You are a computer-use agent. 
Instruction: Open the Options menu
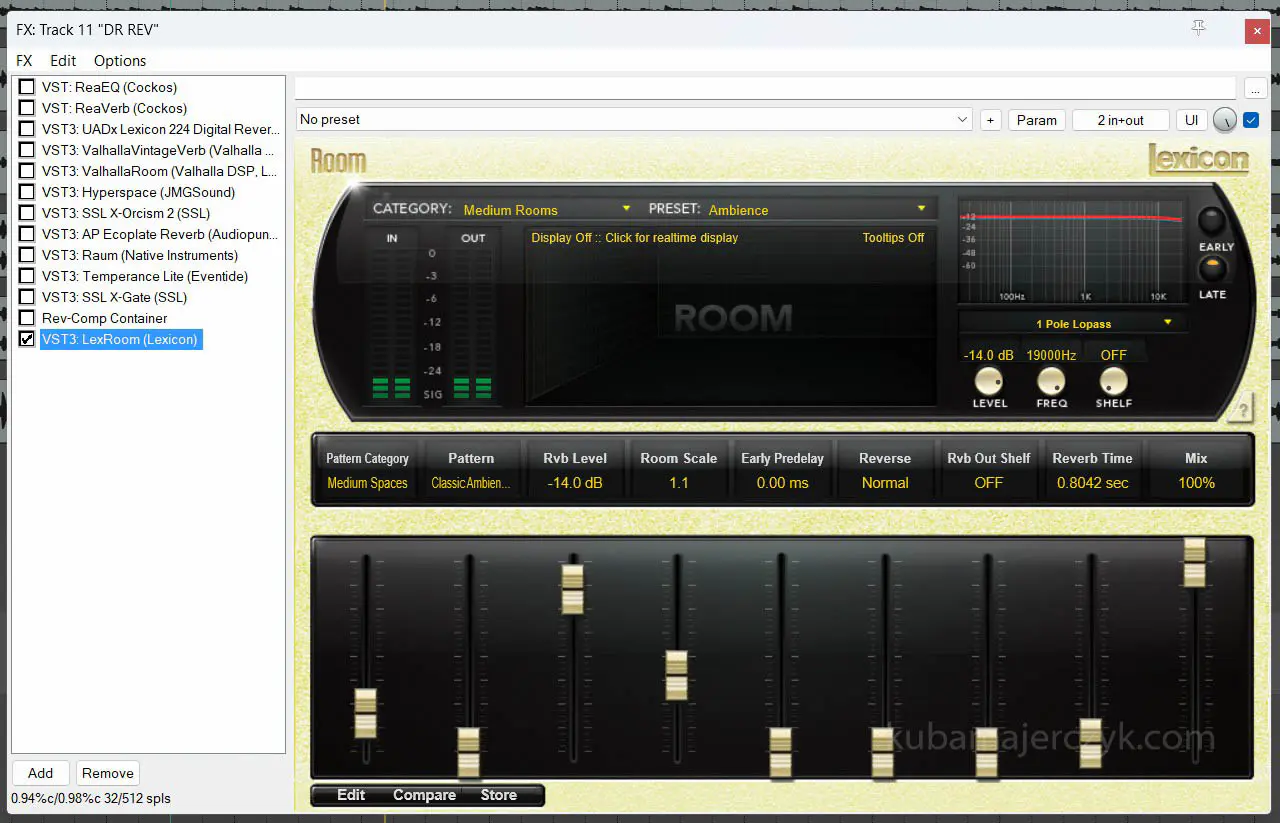coord(120,61)
